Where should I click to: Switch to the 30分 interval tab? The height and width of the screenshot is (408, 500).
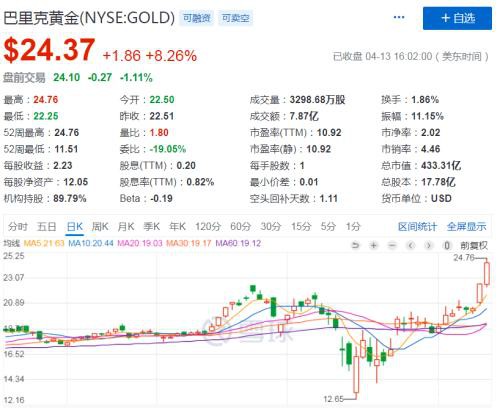271,227
